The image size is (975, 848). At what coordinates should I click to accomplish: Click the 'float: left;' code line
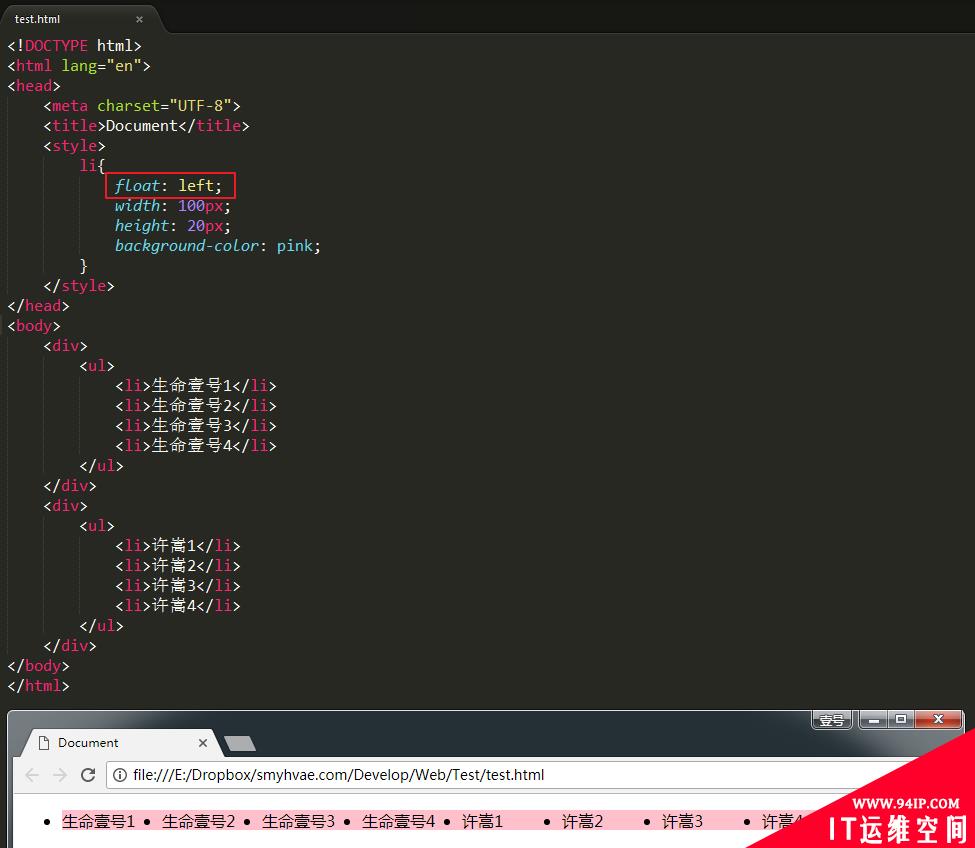tap(168, 185)
